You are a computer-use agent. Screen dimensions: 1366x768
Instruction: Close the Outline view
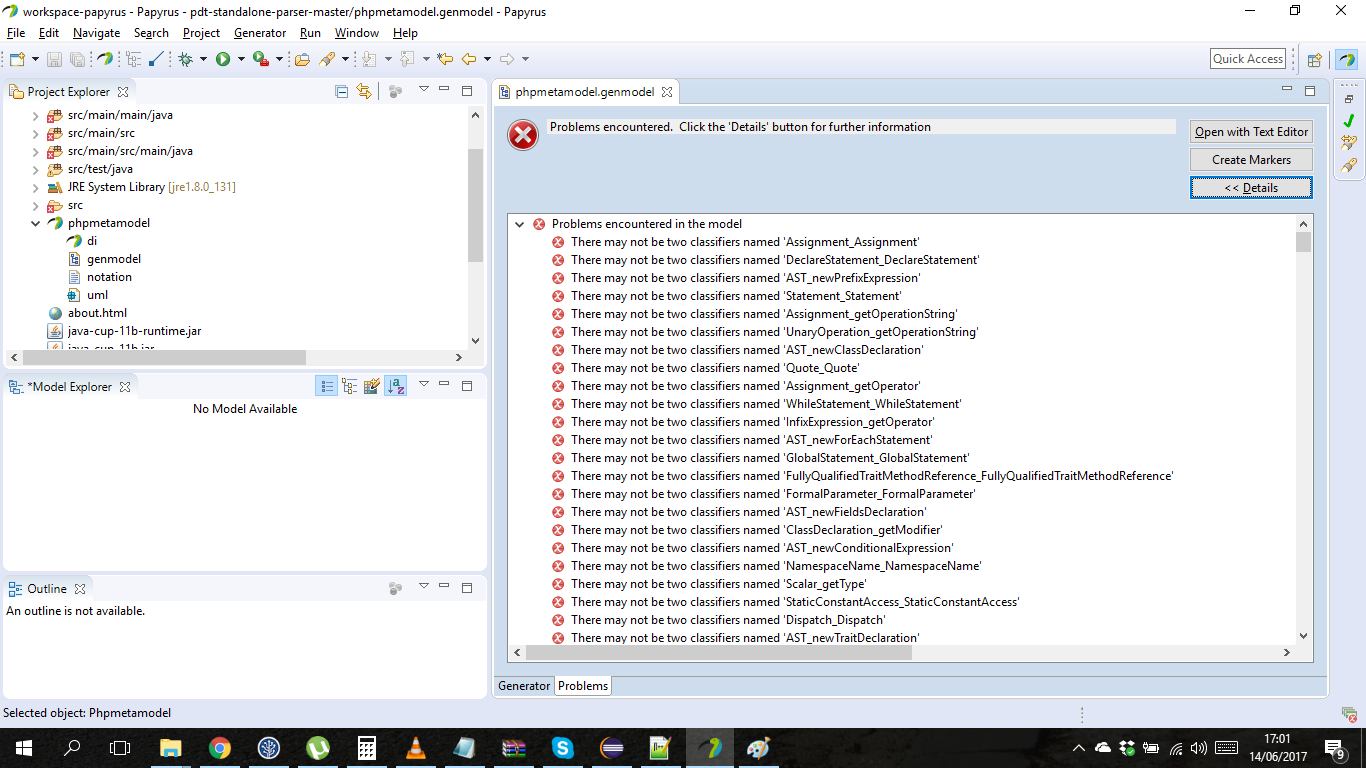(80, 589)
